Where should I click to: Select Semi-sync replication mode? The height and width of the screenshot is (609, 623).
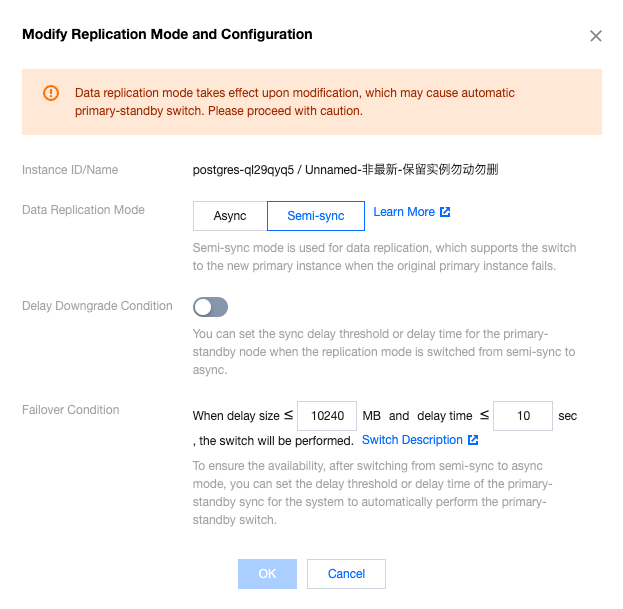pos(316,216)
